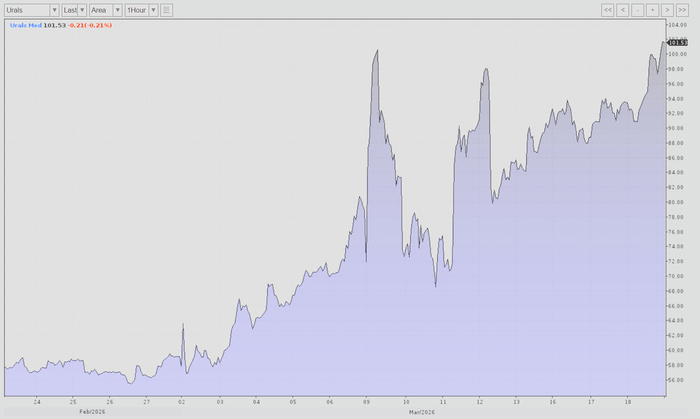Open the Area chart style dropdown
The width and height of the screenshot is (700, 419).
(105, 10)
